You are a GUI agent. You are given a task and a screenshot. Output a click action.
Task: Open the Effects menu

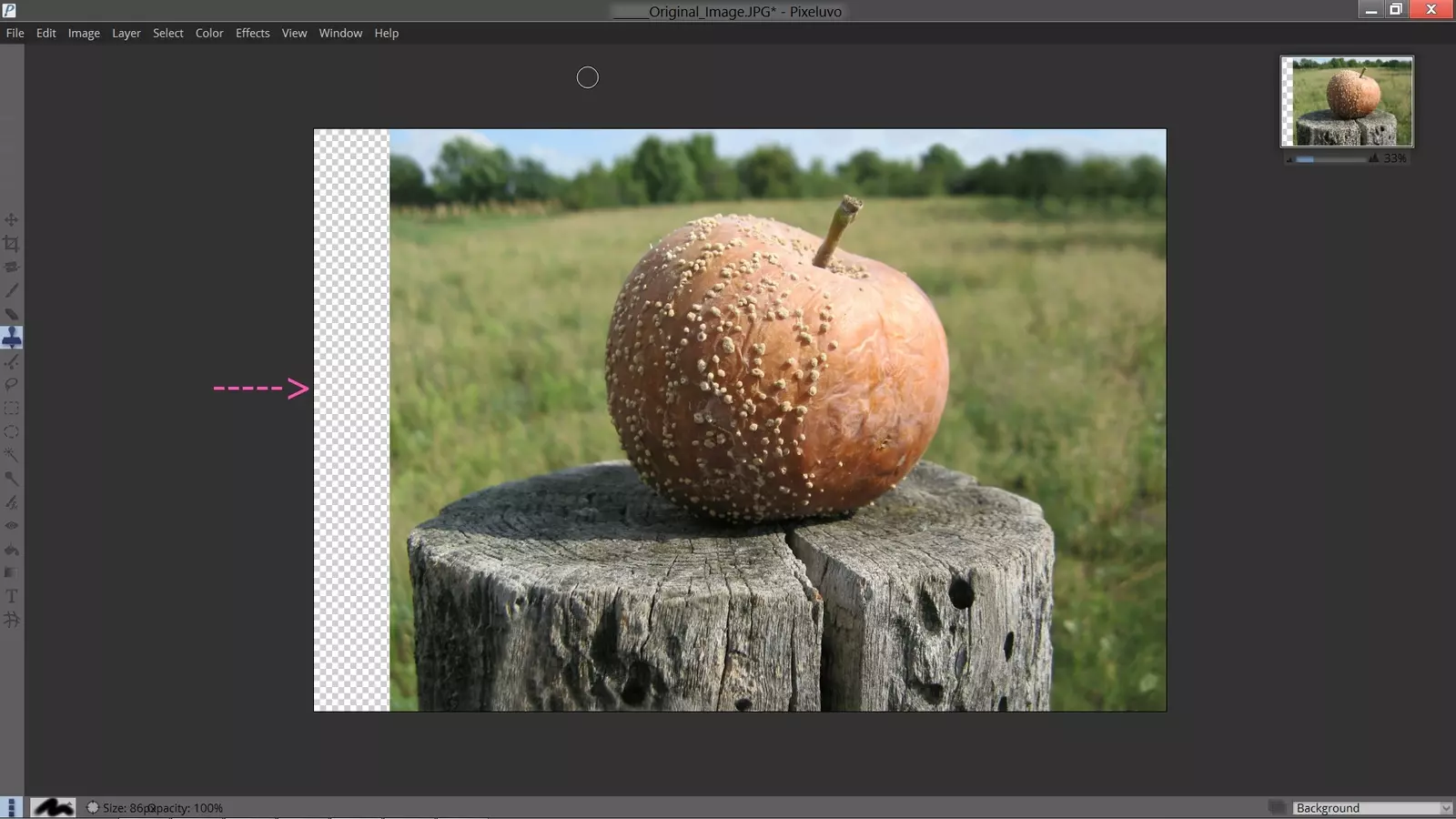coord(252,33)
